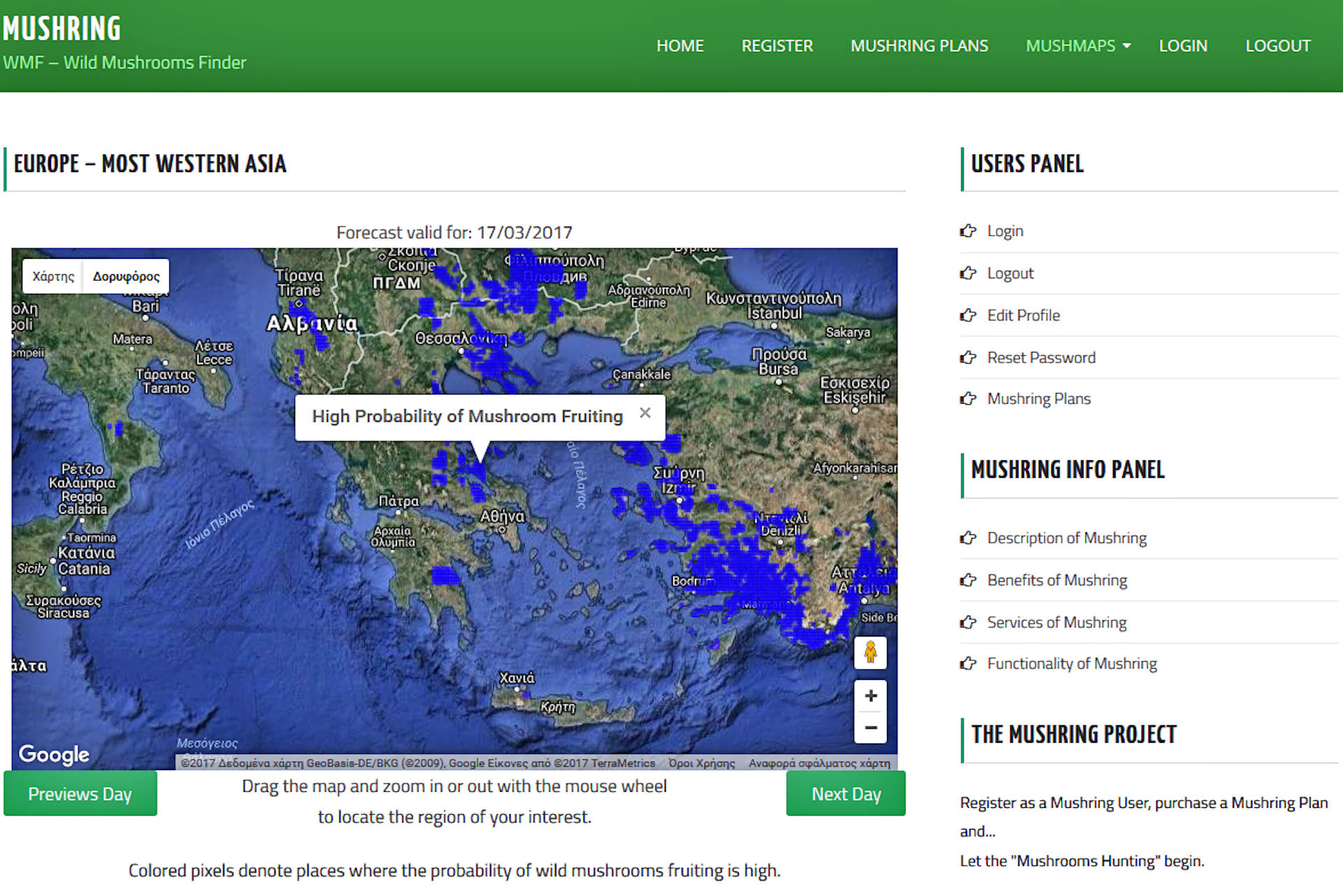The height and width of the screenshot is (896, 1343).
Task: Open Functionality of Mushring link
Action: coord(1072,663)
